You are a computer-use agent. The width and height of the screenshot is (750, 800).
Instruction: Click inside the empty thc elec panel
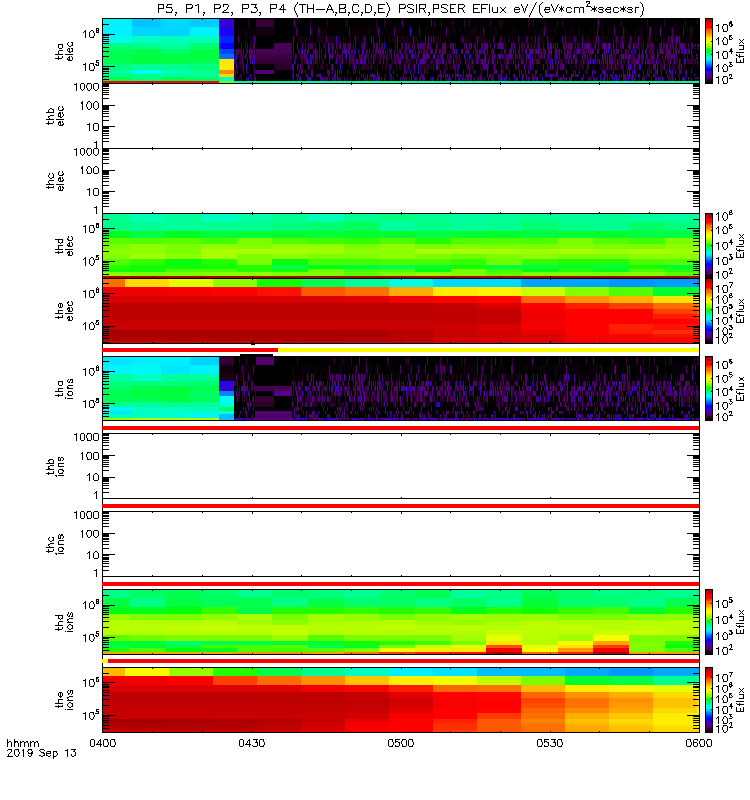coord(401,181)
